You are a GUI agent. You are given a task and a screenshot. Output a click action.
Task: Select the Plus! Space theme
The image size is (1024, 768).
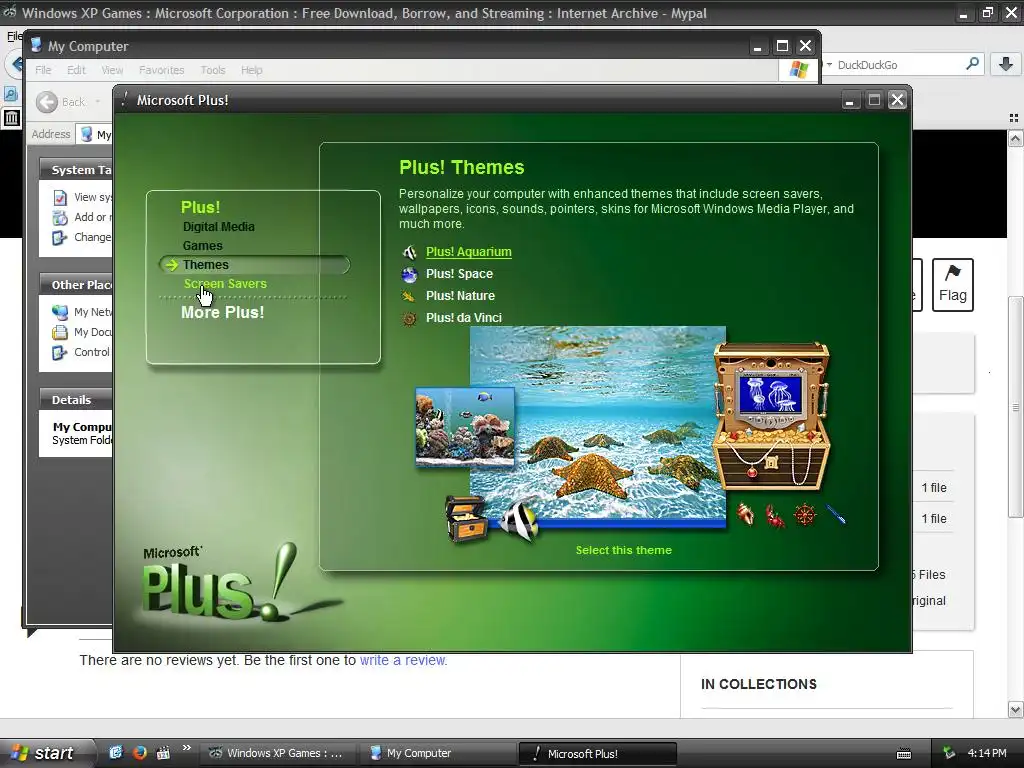(459, 274)
